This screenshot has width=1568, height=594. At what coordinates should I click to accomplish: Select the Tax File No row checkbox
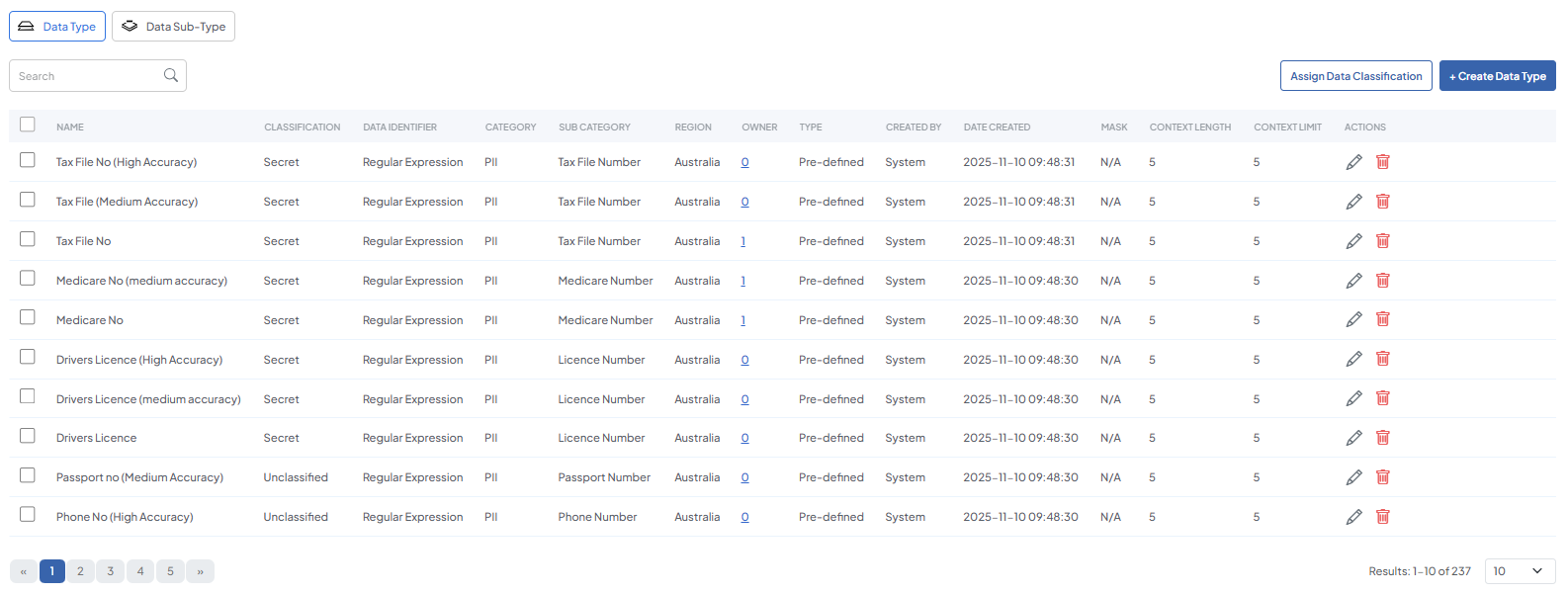click(28, 239)
